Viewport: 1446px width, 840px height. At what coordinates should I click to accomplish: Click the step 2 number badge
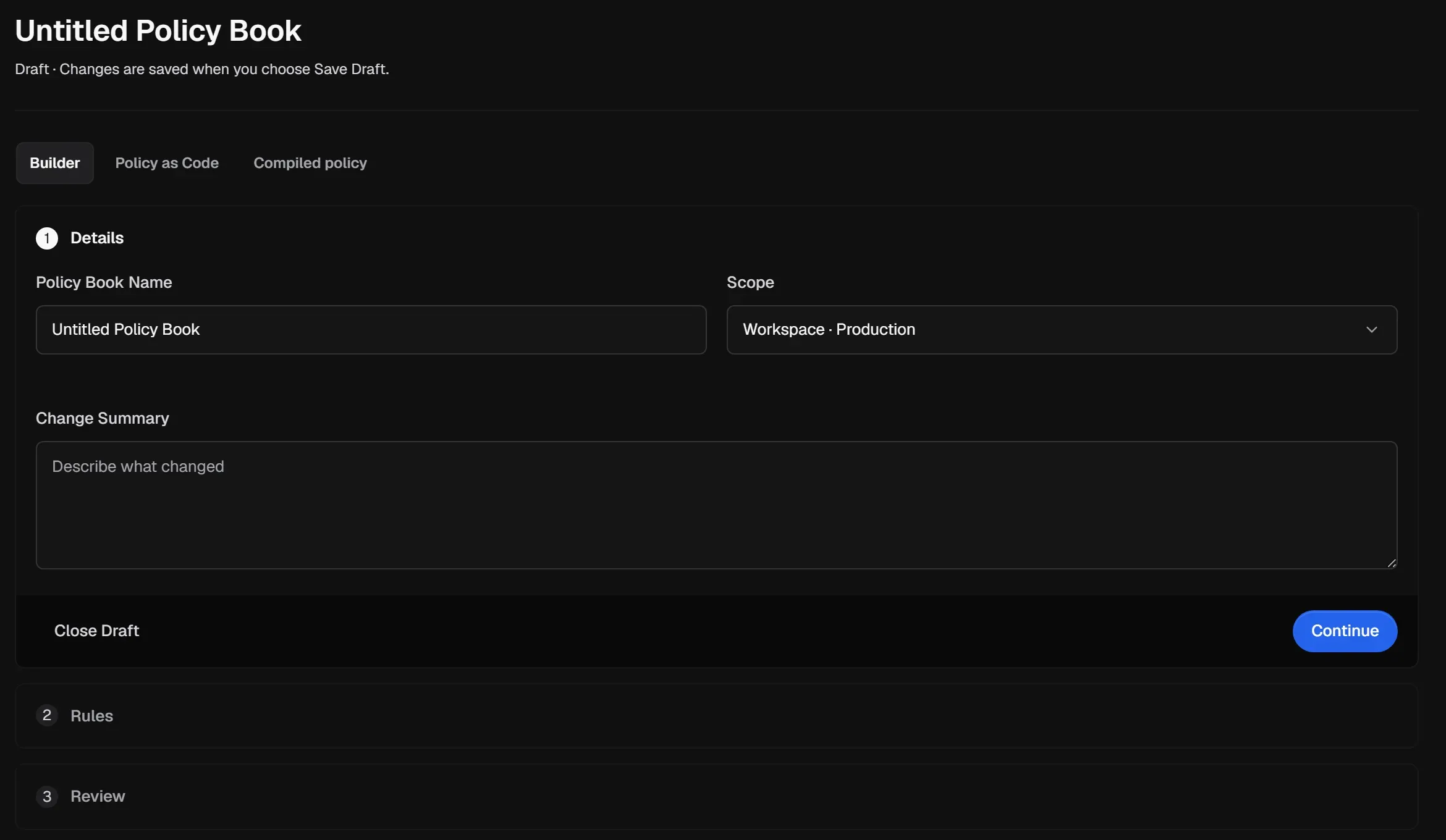click(x=47, y=715)
